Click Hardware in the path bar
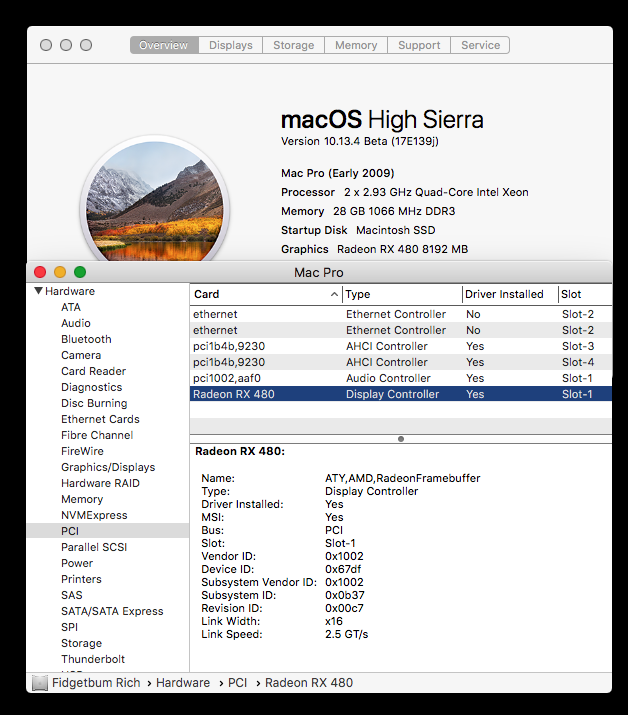The image size is (628, 715). (x=183, y=683)
